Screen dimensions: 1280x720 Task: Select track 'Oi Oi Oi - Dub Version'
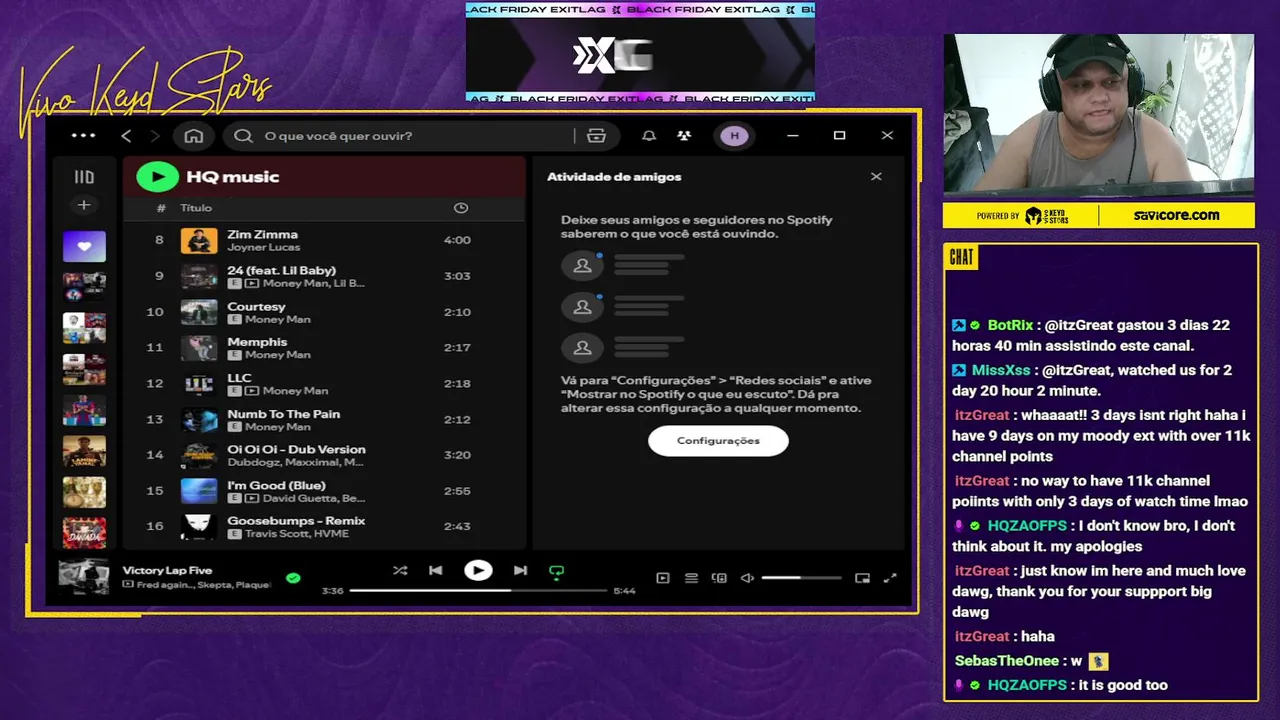click(296, 449)
